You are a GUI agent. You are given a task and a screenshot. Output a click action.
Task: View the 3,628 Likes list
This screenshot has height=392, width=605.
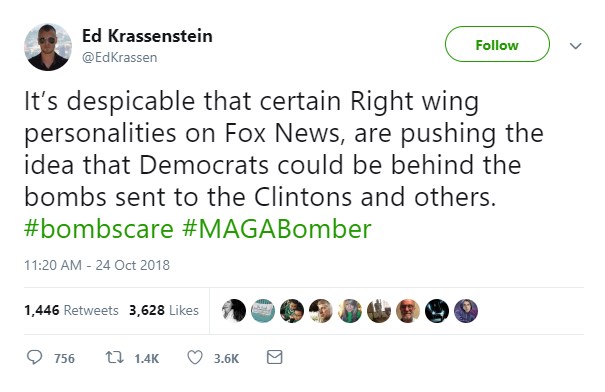pyautogui.click(x=164, y=310)
